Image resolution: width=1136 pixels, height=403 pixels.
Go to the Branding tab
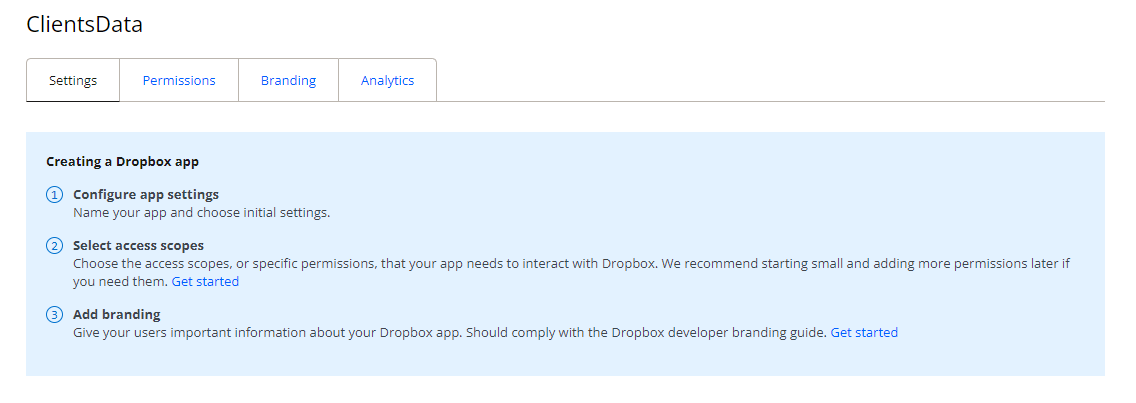288,81
